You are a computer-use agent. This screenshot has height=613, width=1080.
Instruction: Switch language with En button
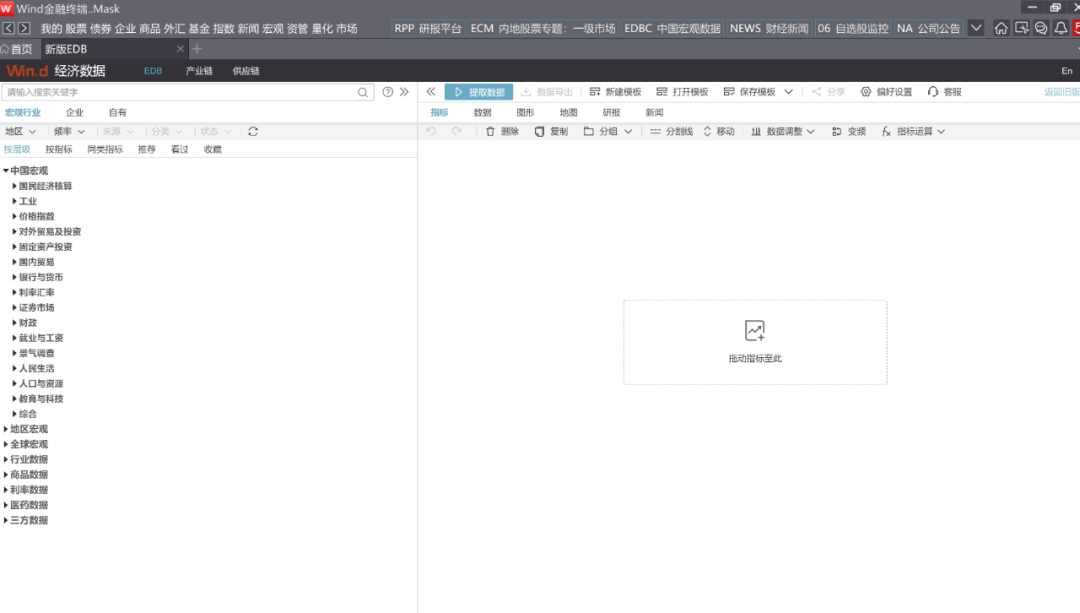pos(1067,71)
